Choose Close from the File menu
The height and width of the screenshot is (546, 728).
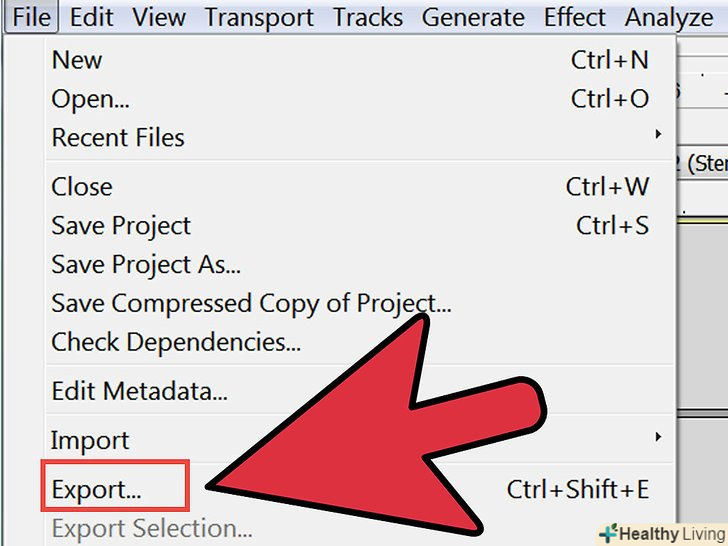click(x=82, y=187)
